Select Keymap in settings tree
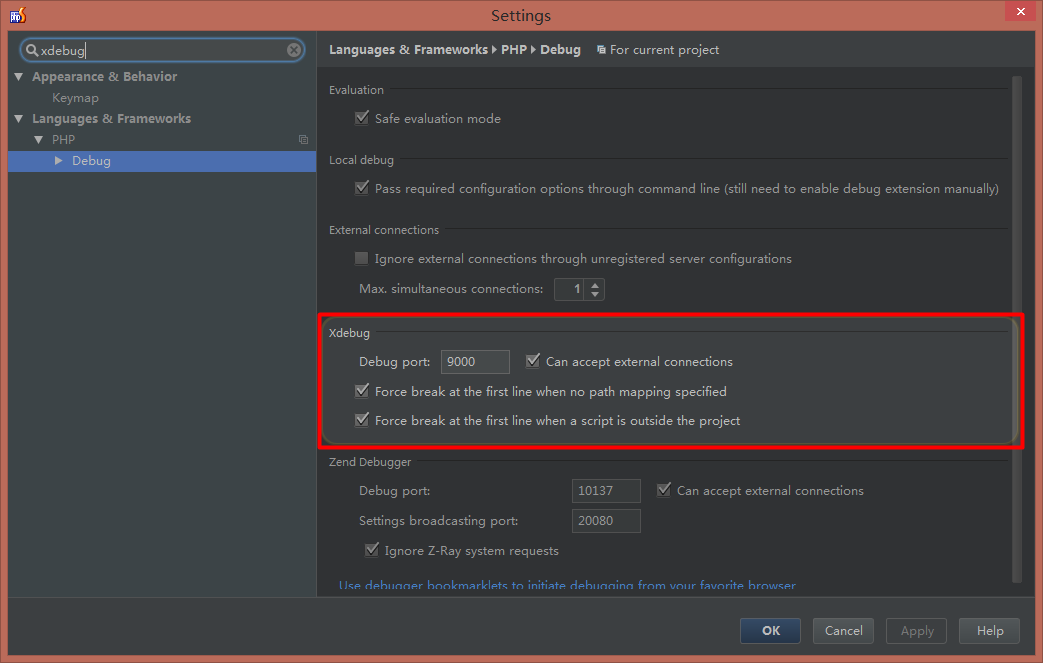This screenshot has height=663, width=1043. coord(75,98)
